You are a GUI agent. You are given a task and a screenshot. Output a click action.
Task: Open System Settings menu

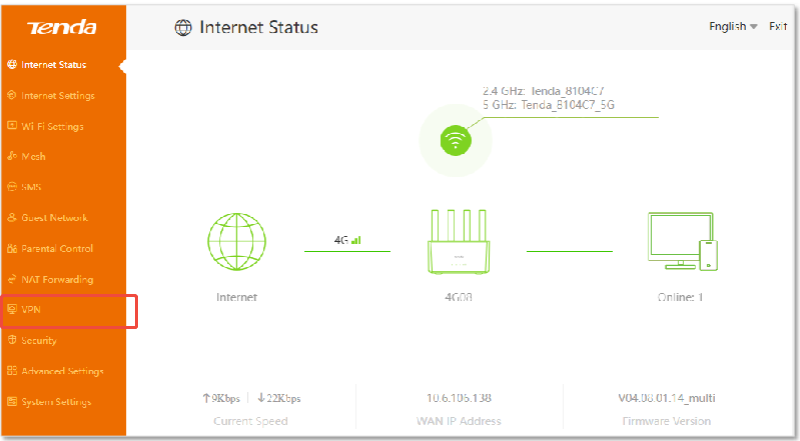tap(56, 402)
